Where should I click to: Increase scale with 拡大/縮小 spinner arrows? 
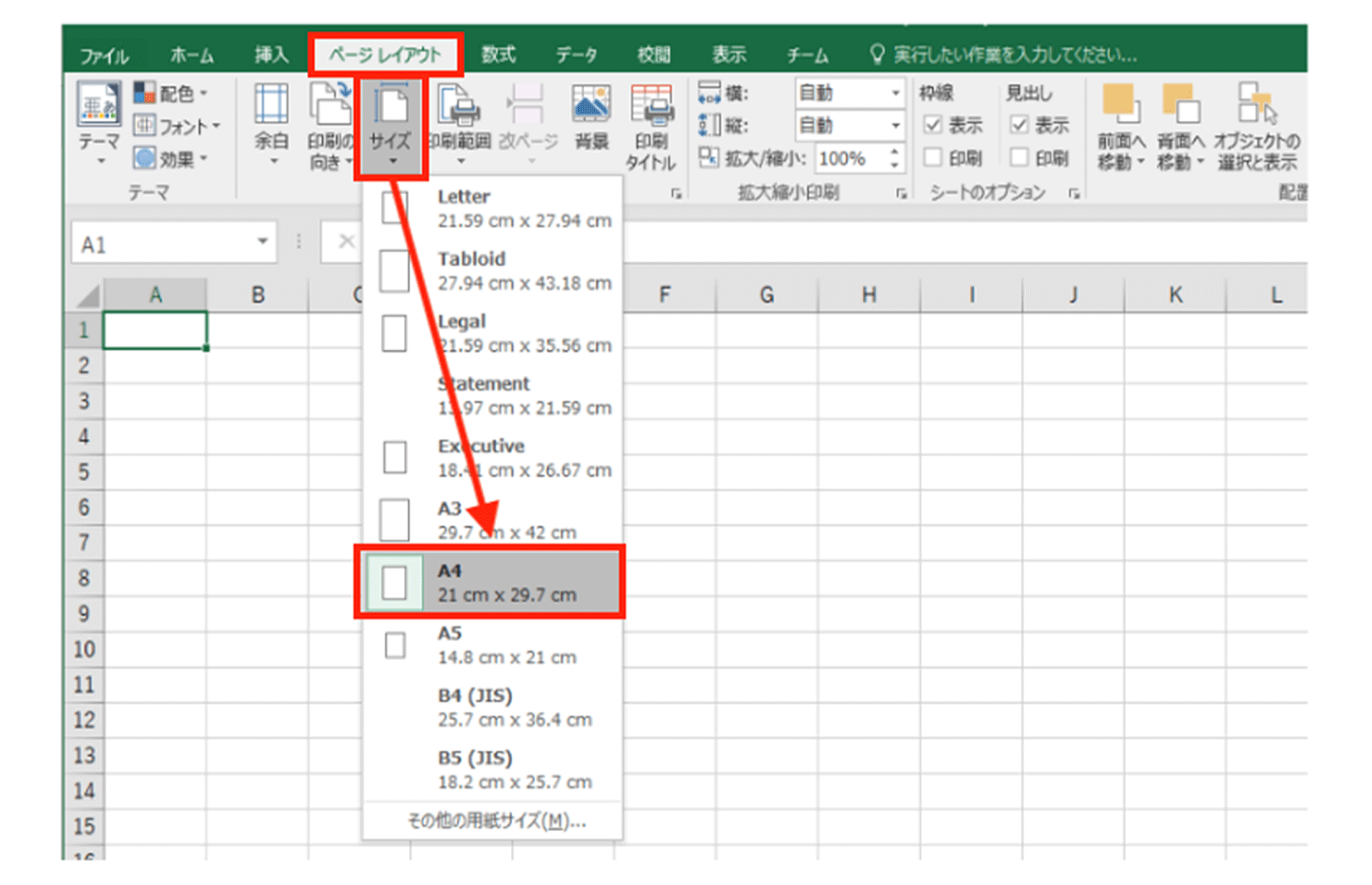click(894, 152)
